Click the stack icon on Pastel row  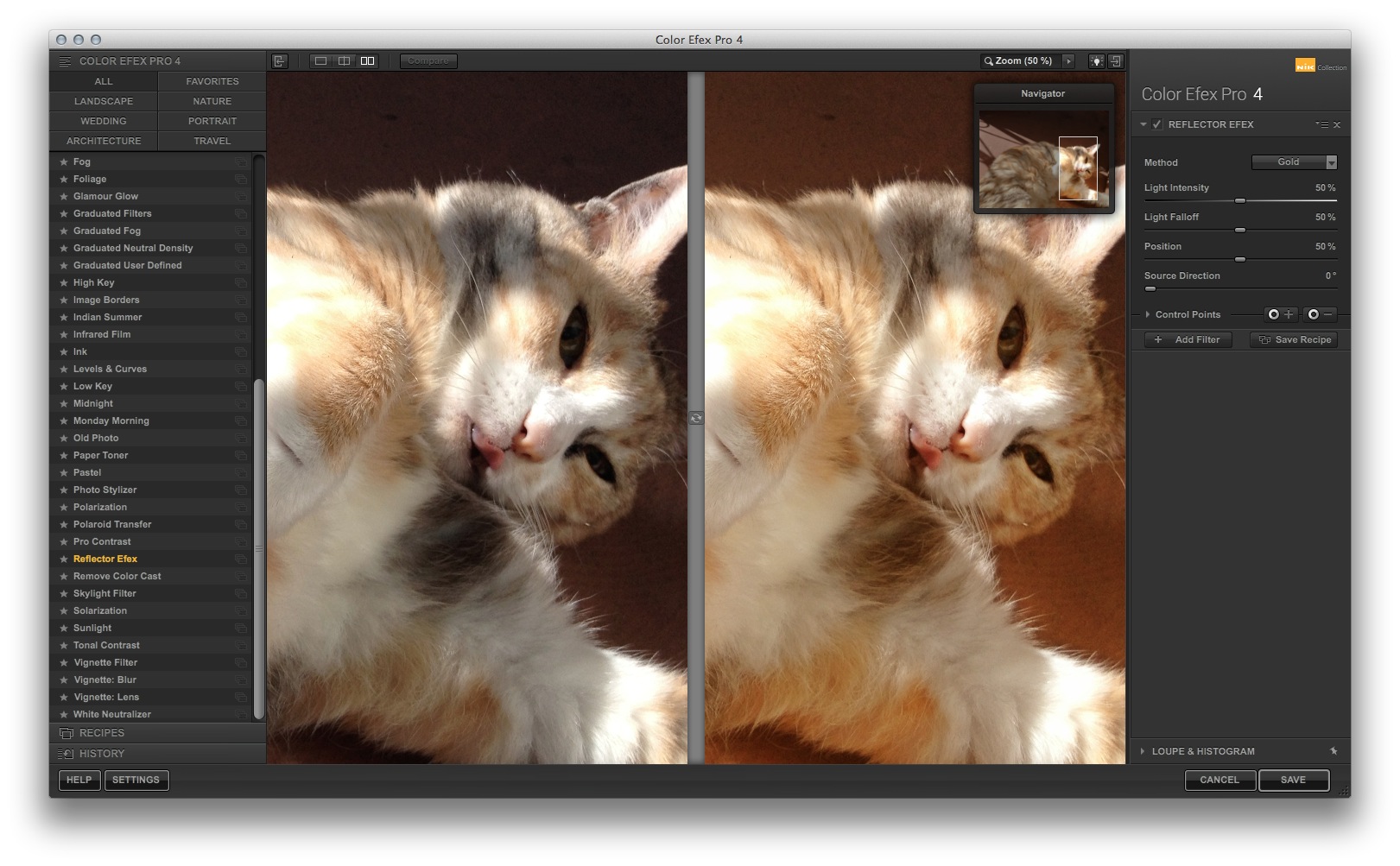click(241, 472)
